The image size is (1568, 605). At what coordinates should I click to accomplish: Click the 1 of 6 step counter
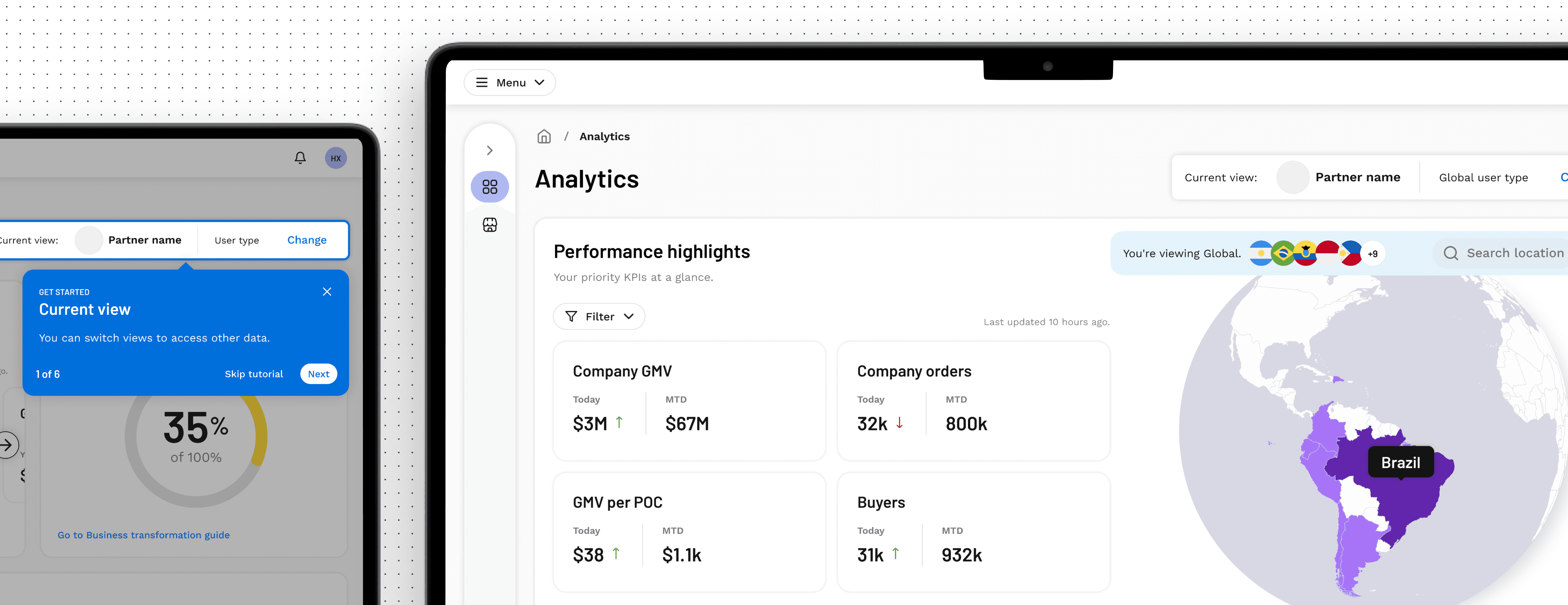tap(47, 375)
